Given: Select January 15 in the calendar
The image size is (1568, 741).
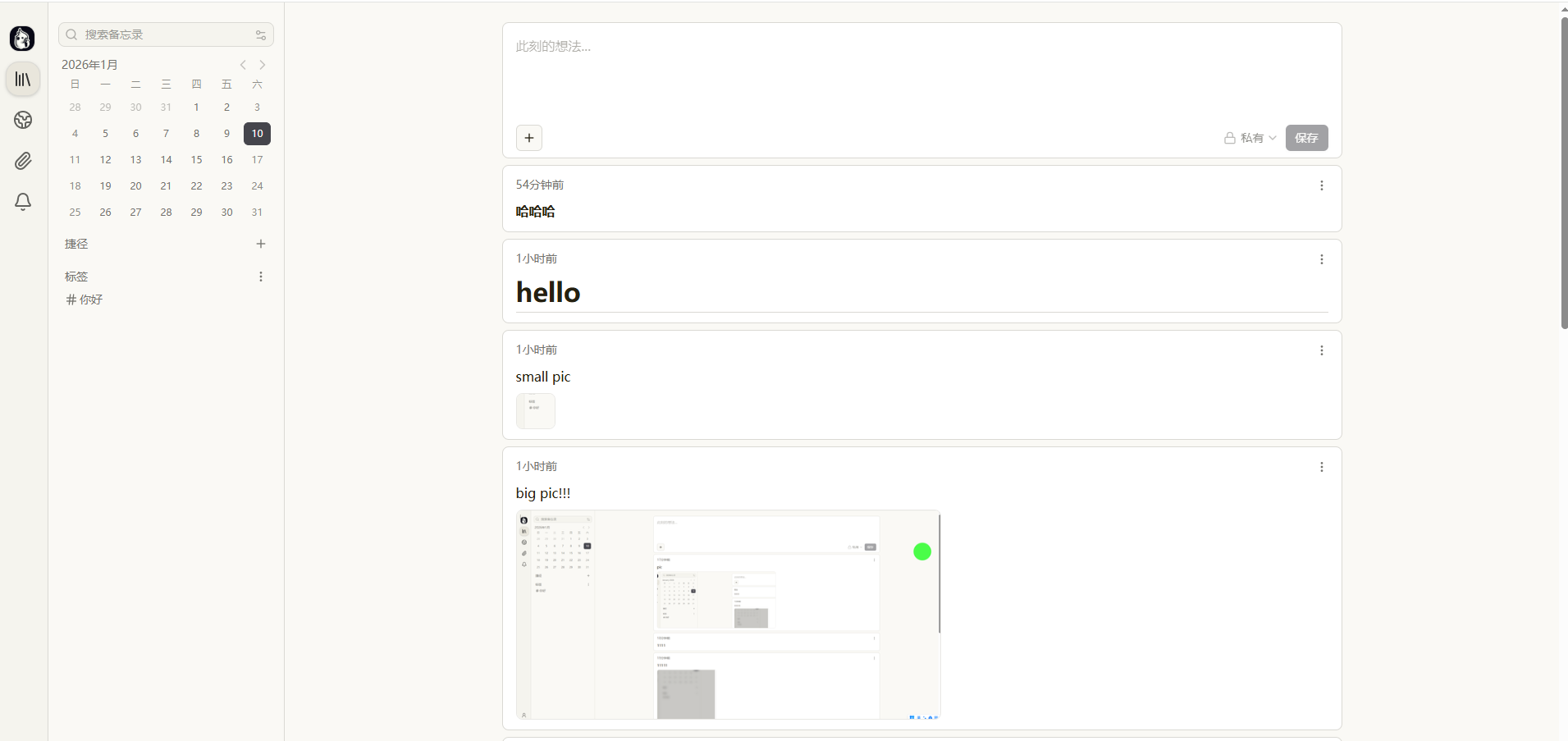Looking at the screenshot, I should [196, 160].
